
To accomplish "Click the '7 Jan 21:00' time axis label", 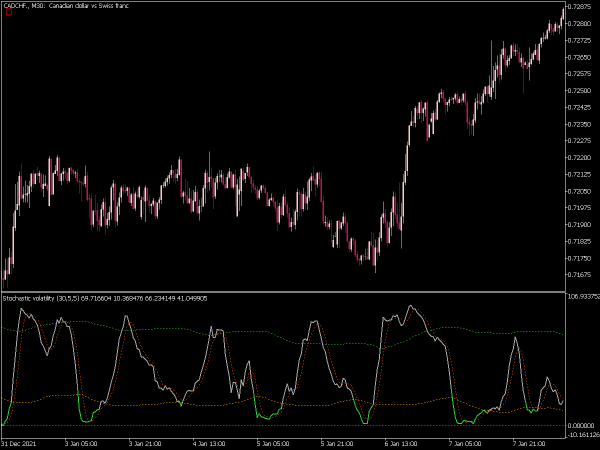I will click(x=529, y=443).
